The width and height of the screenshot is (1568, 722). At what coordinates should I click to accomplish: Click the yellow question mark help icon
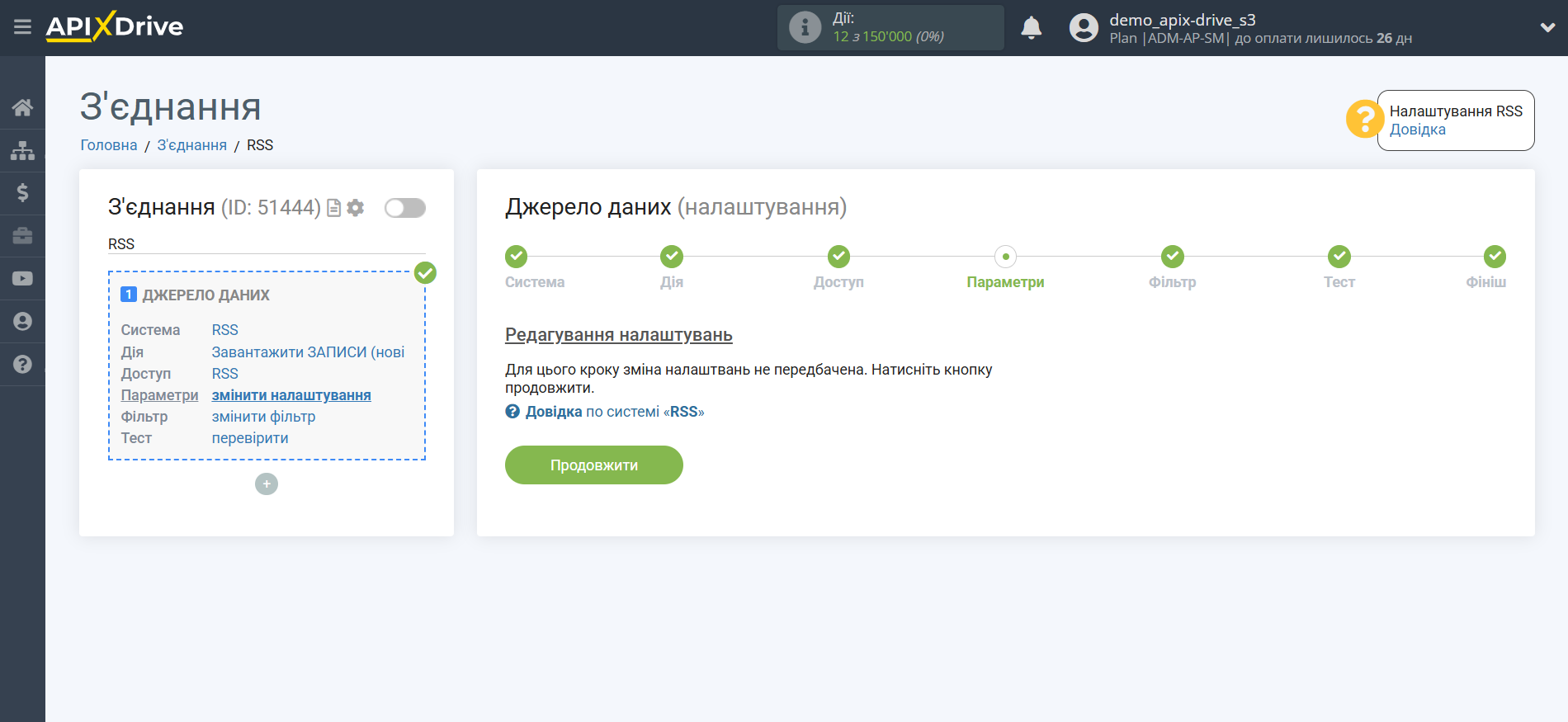1364,119
